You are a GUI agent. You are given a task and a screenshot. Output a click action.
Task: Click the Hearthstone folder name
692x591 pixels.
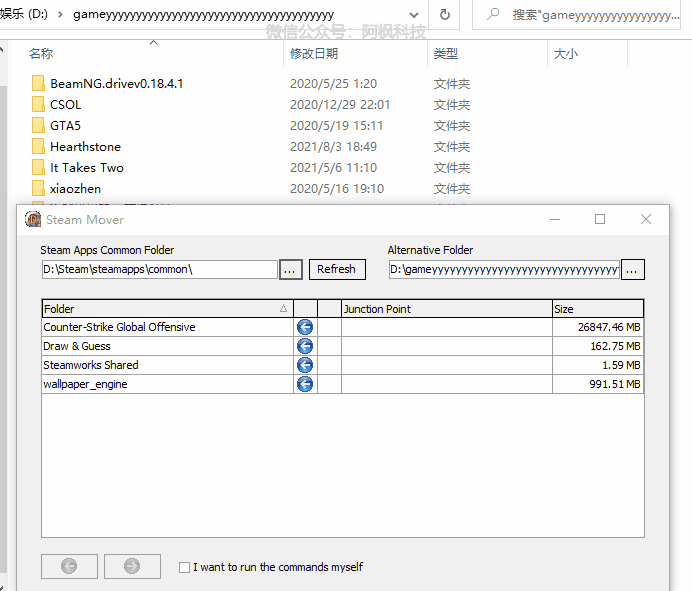85,147
